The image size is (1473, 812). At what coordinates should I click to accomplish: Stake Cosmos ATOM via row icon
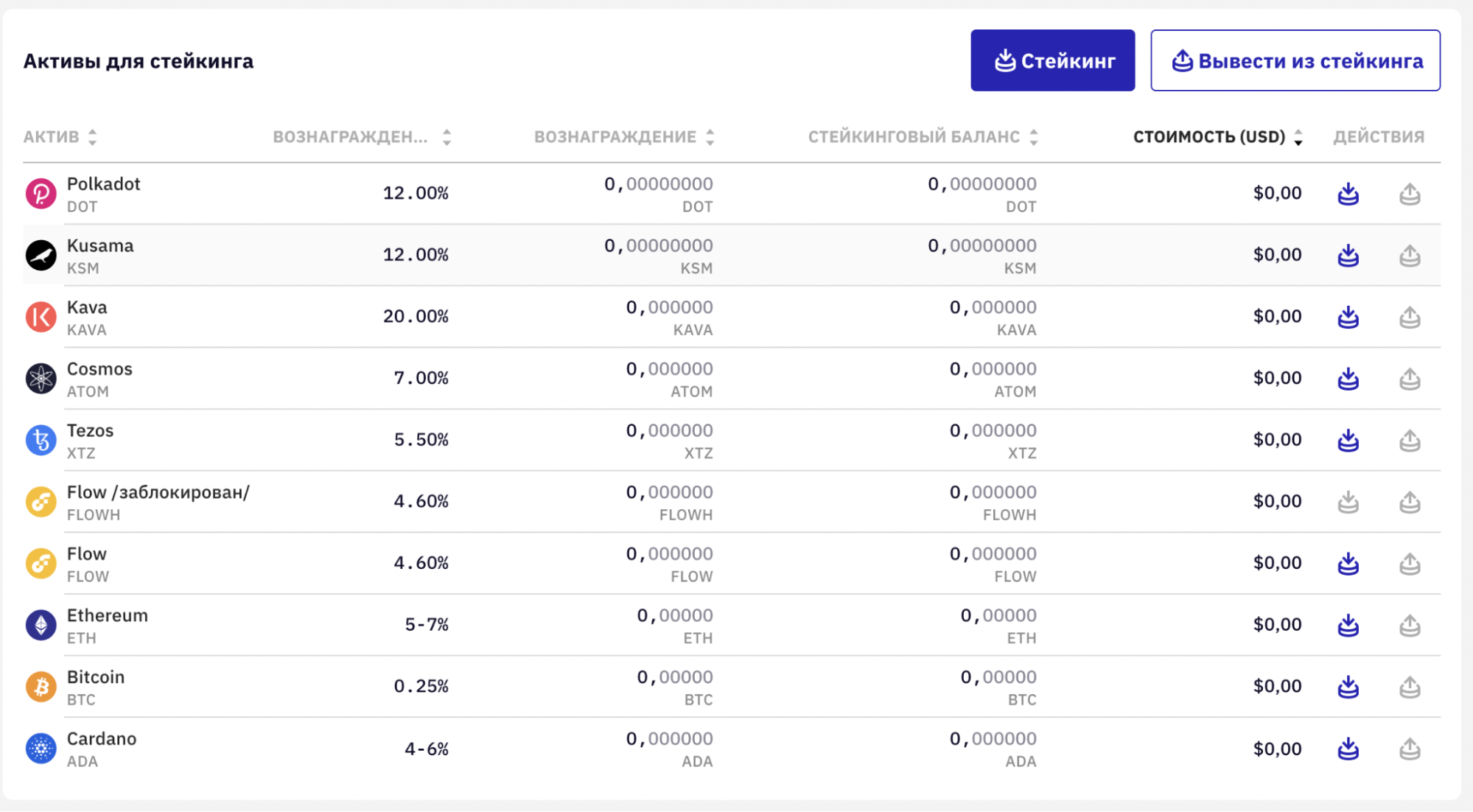1348,379
